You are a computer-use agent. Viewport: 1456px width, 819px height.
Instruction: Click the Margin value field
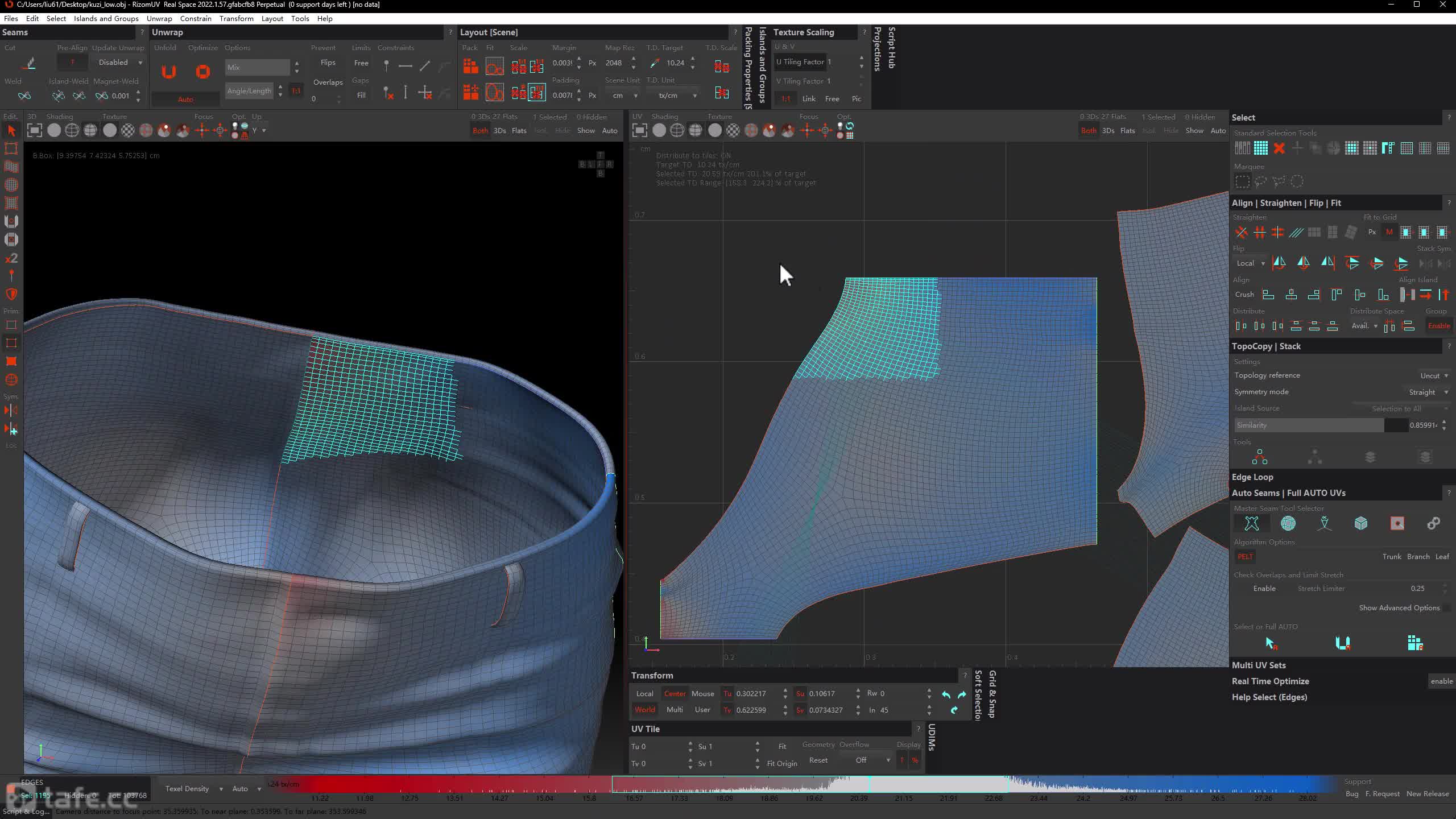point(563,63)
